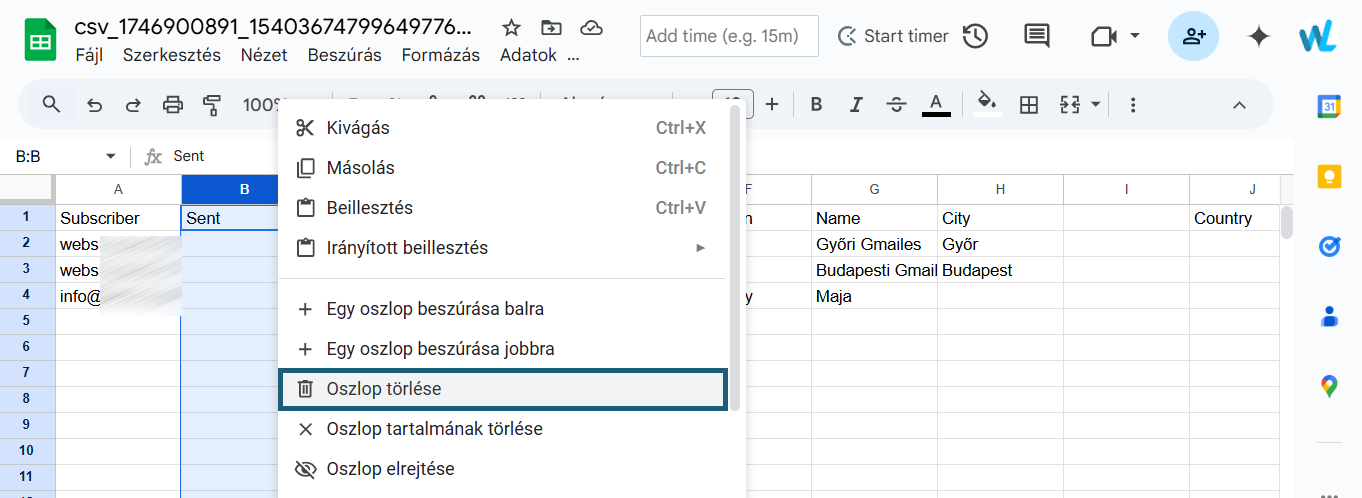The height and width of the screenshot is (498, 1362).
Task: Open the Fájl menu
Action: (x=89, y=55)
